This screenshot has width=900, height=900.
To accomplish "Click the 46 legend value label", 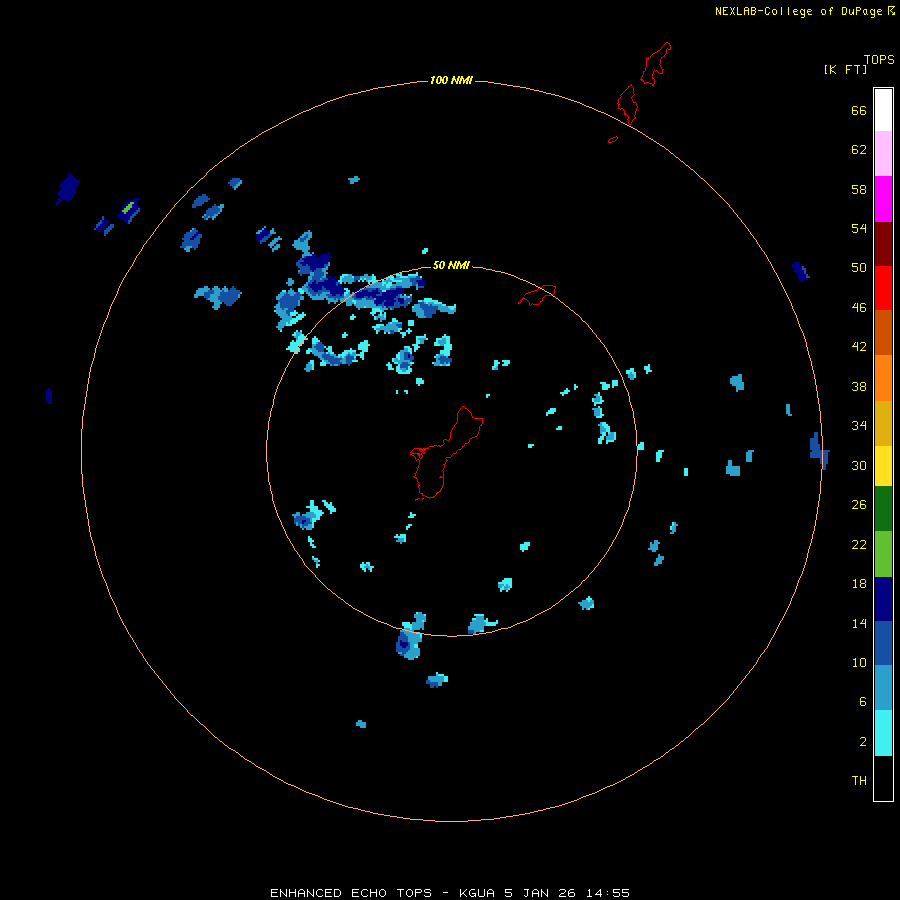I will coord(859,308).
